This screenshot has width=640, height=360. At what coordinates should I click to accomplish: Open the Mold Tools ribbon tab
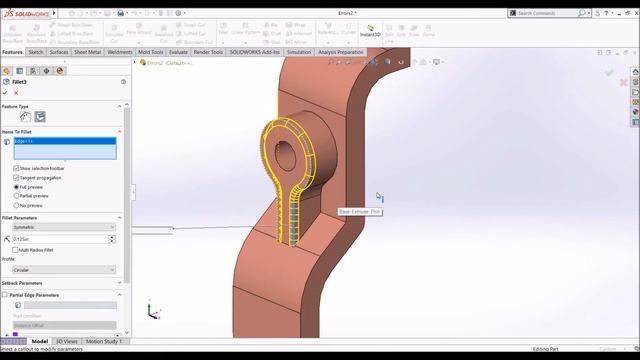click(x=151, y=52)
